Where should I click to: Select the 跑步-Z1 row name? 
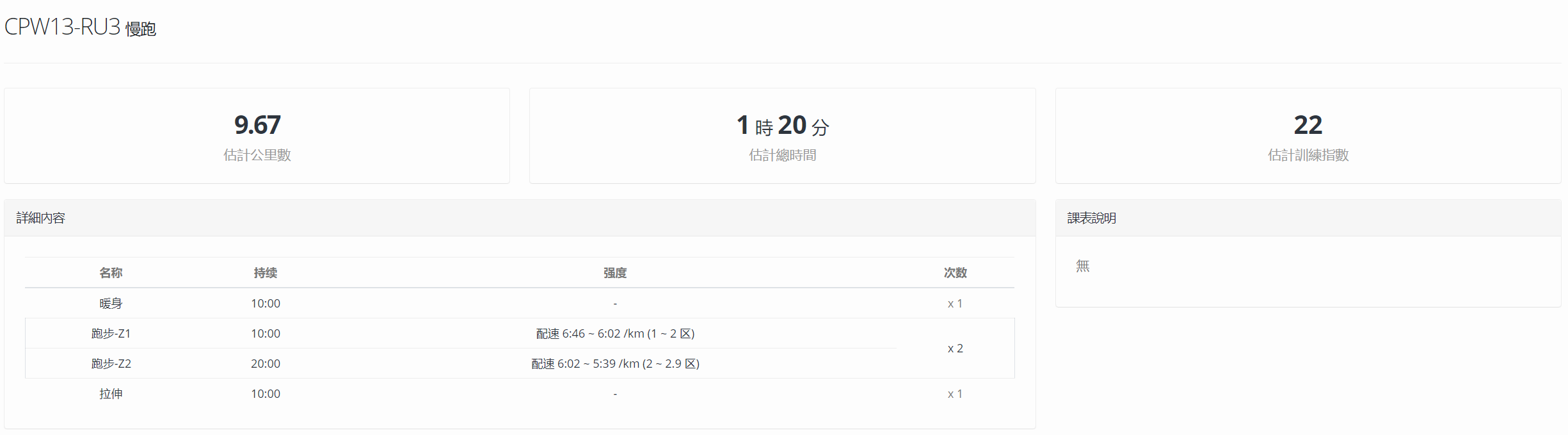pos(111,334)
